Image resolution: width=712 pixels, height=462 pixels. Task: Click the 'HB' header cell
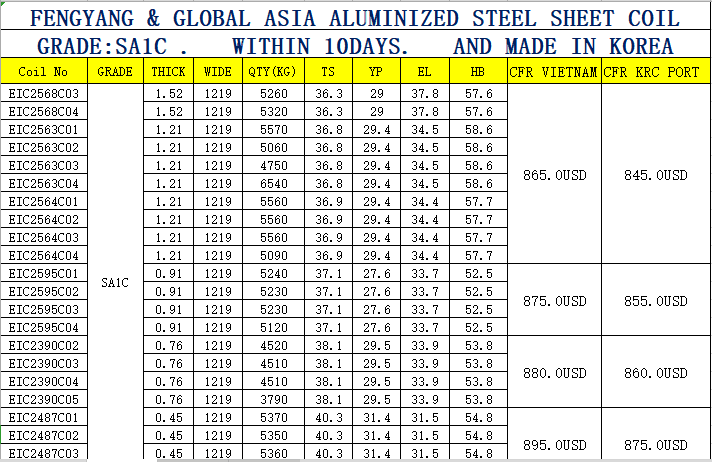[478, 71]
